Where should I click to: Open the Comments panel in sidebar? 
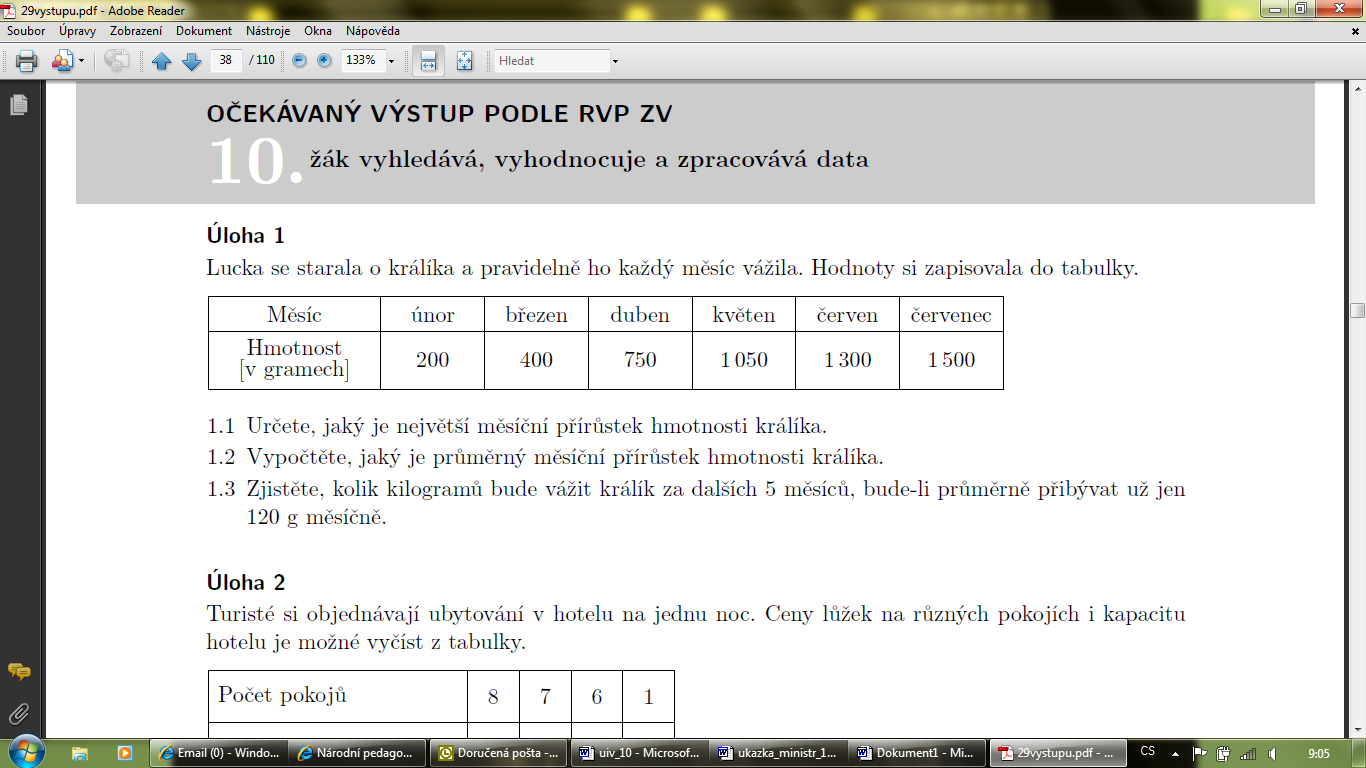[x=18, y=671]
